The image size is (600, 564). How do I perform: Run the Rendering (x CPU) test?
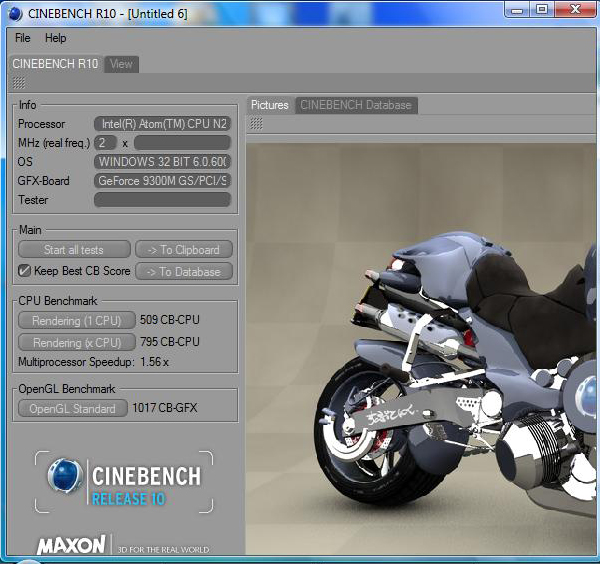tap(77, 342)
